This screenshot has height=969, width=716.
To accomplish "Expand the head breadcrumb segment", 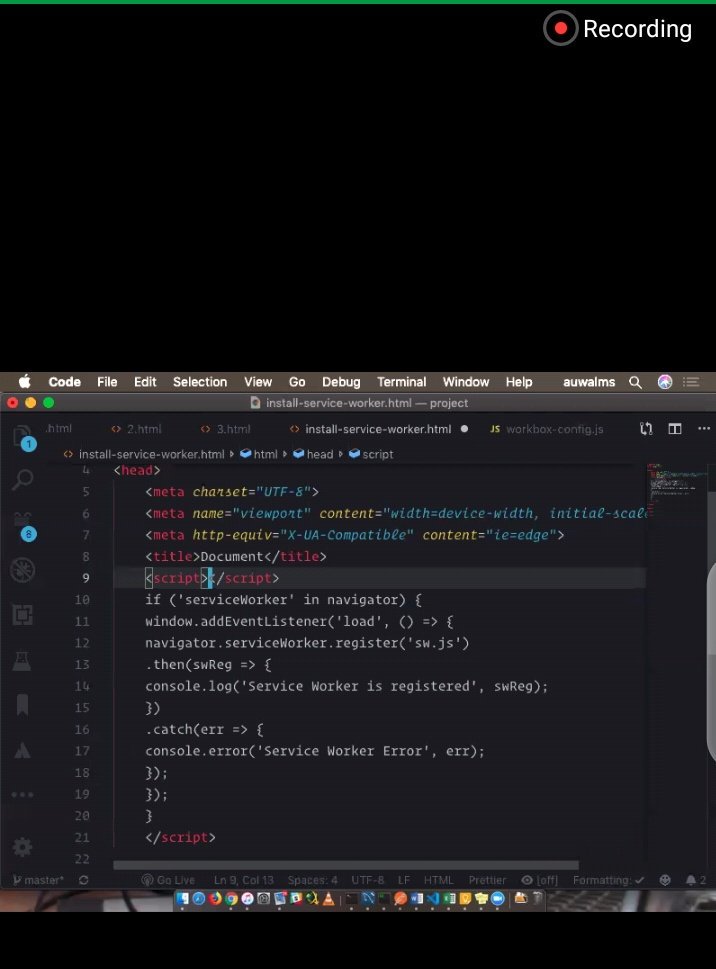I will [313, 454].
